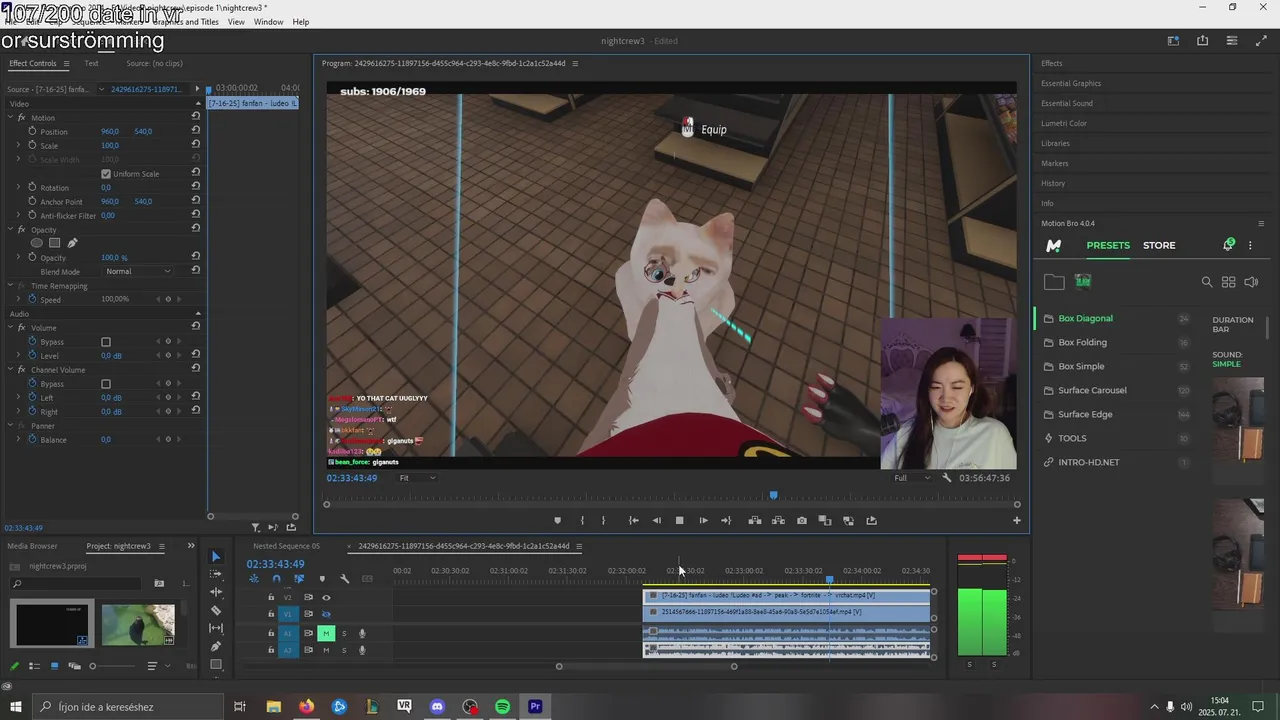The image size is (1280, 720).
Task: Expand Motion effect section
Action: tap(10, 118)
